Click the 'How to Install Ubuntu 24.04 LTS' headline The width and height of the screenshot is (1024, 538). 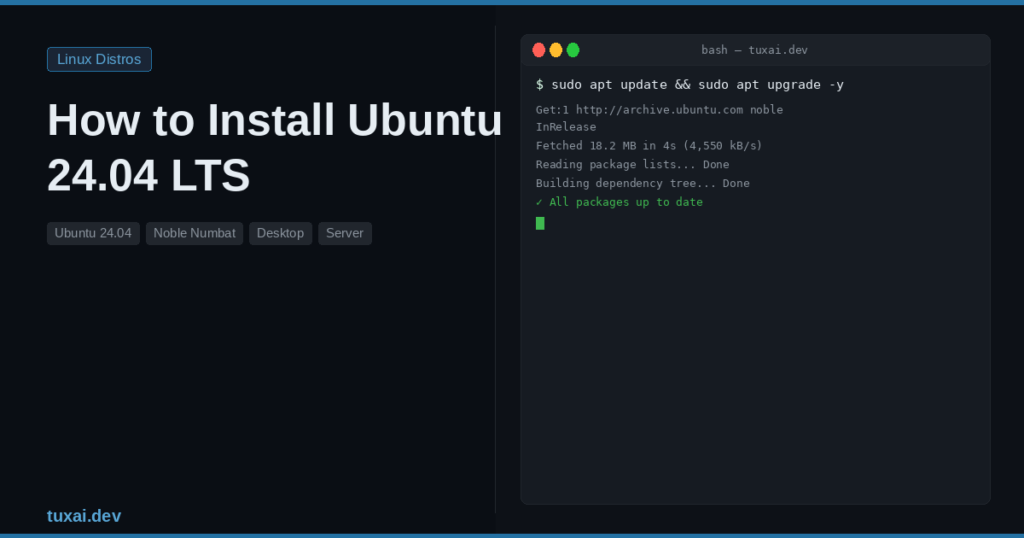274,148
